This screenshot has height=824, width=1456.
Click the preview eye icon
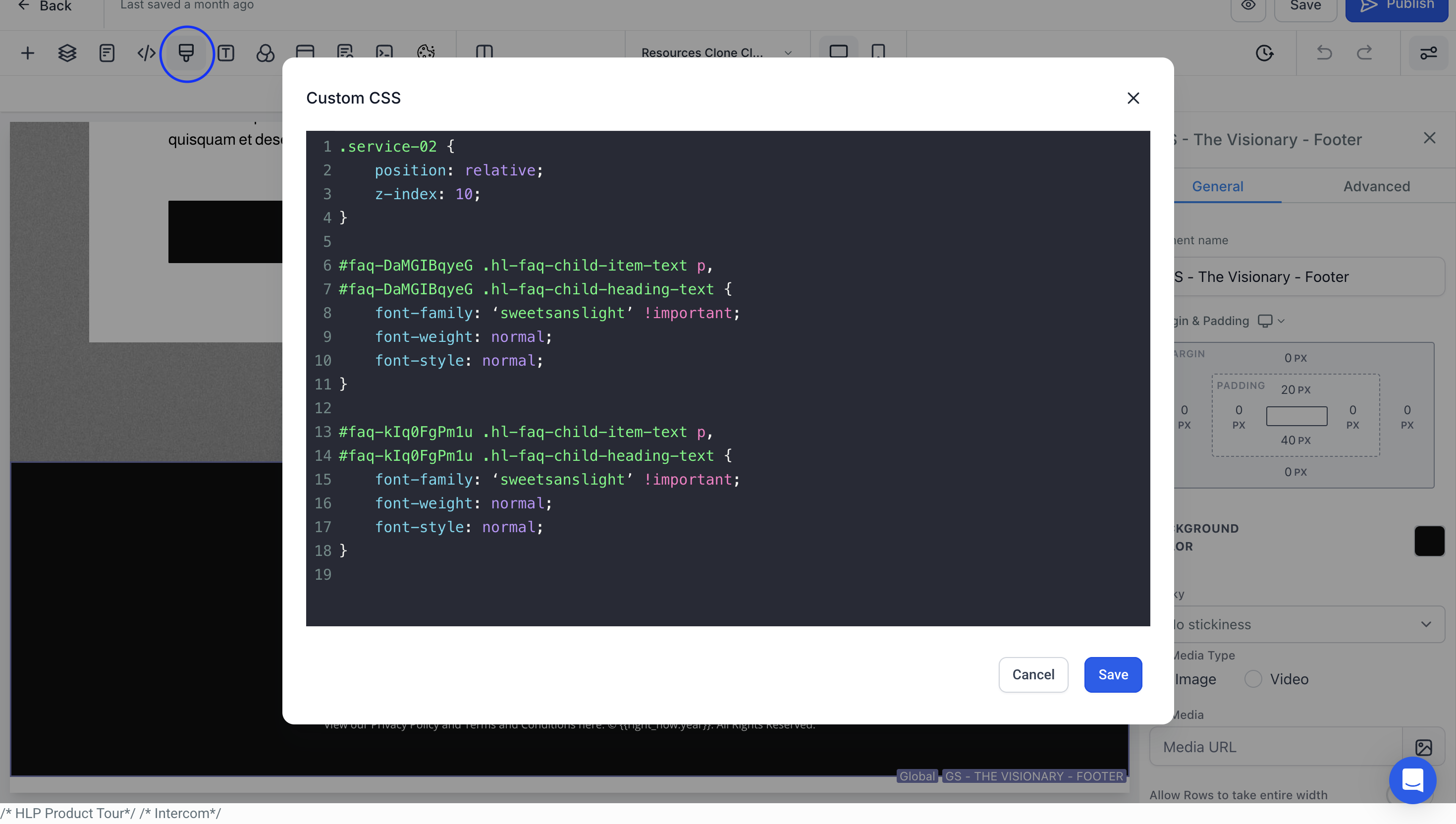click(x=1248, y=5)
